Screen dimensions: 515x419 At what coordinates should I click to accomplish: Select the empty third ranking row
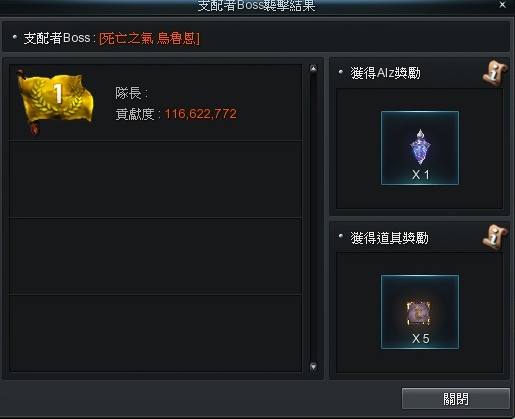point(156,256)
